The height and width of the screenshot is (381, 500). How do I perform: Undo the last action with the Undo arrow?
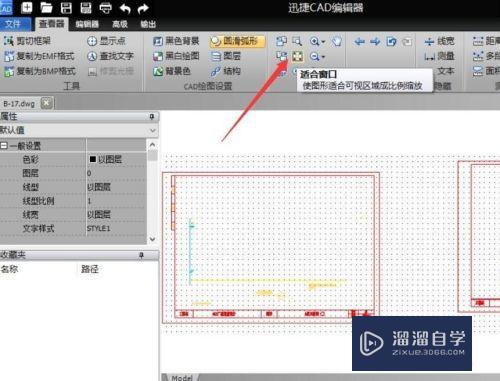click(x=125, y=9)
